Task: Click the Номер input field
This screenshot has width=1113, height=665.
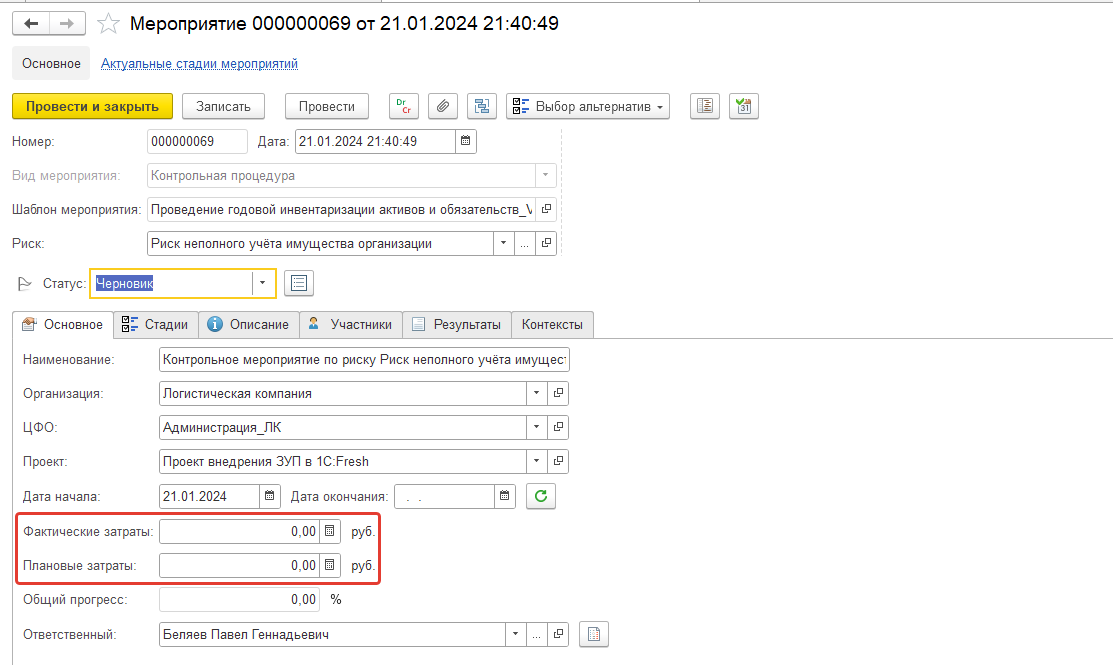Action: pyautogui.click(x=197, y=141)
